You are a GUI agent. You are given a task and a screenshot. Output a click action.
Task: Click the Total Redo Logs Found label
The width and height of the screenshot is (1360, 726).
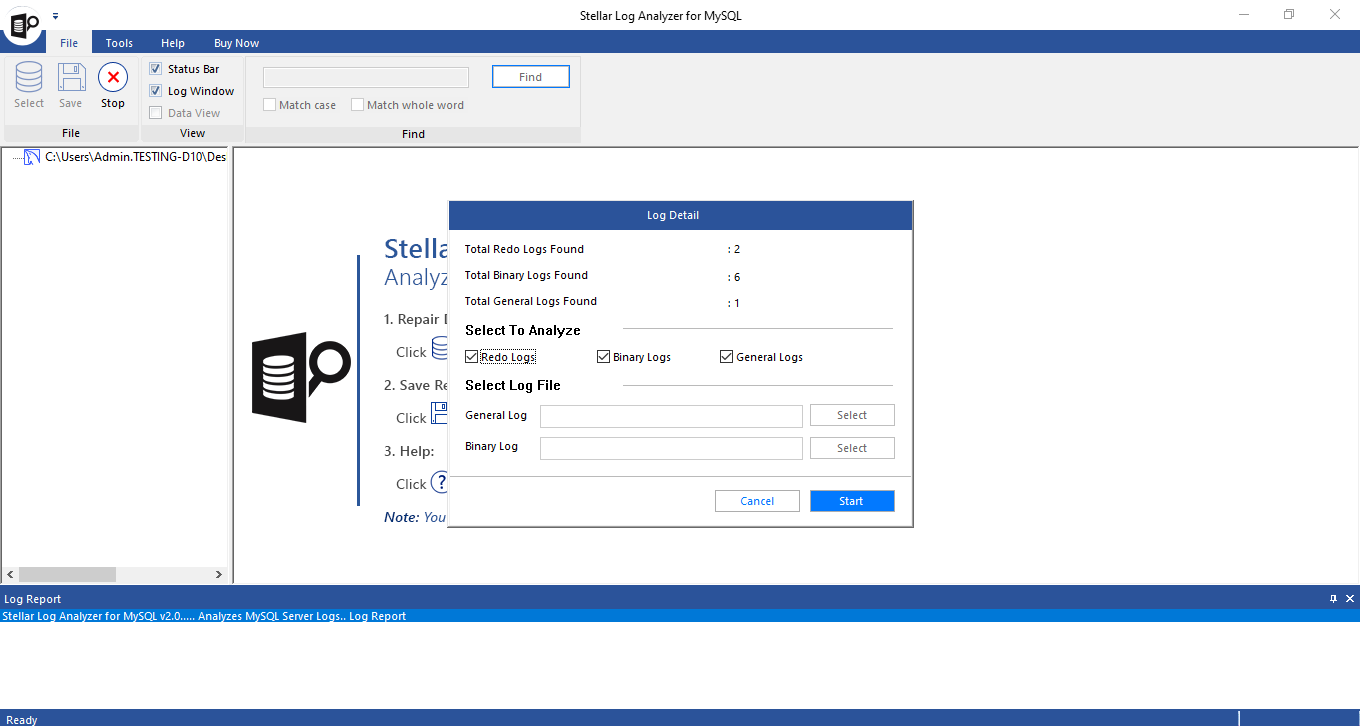point(524,249)
